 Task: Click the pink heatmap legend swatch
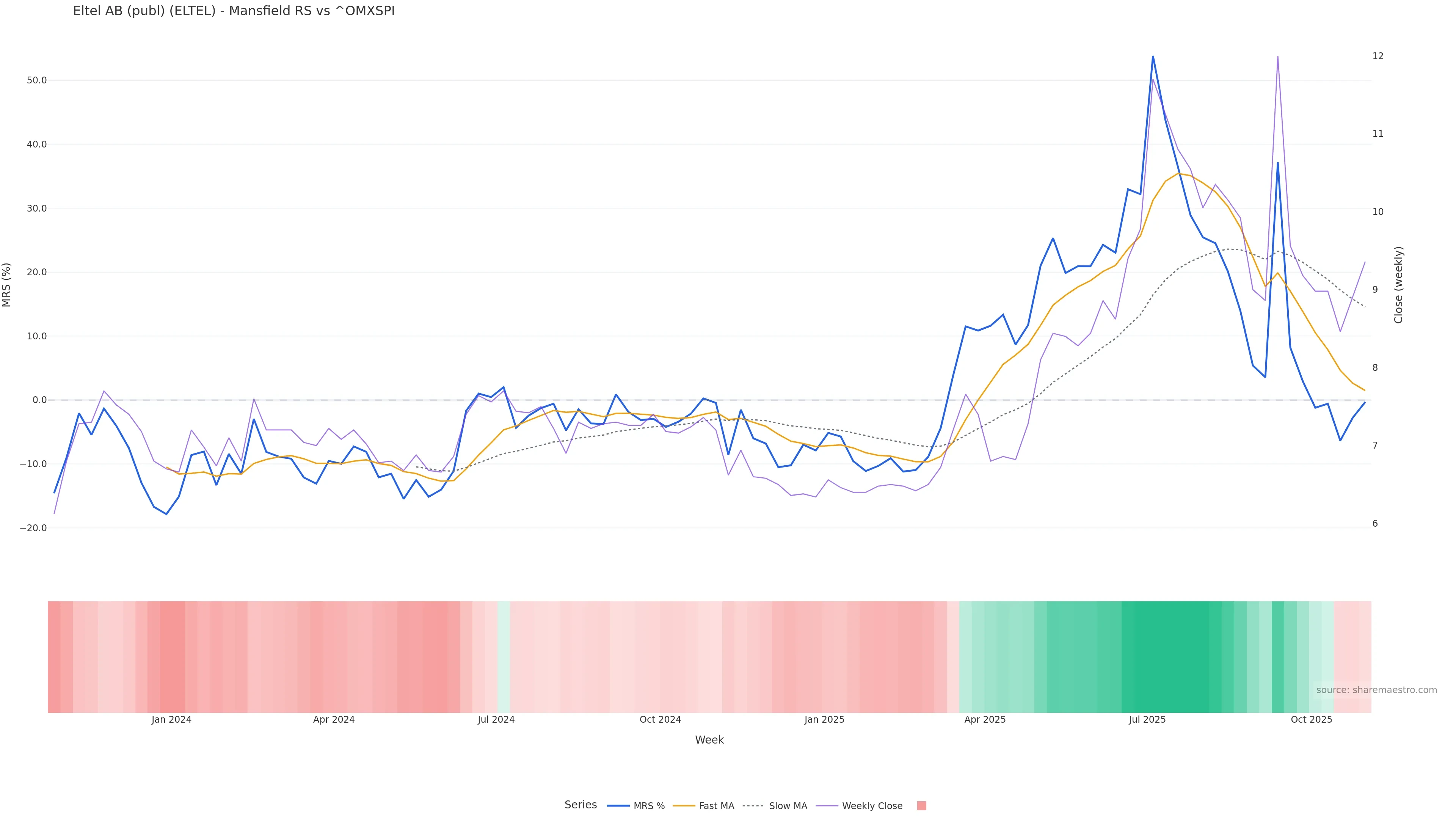click(x=921, y=806)
